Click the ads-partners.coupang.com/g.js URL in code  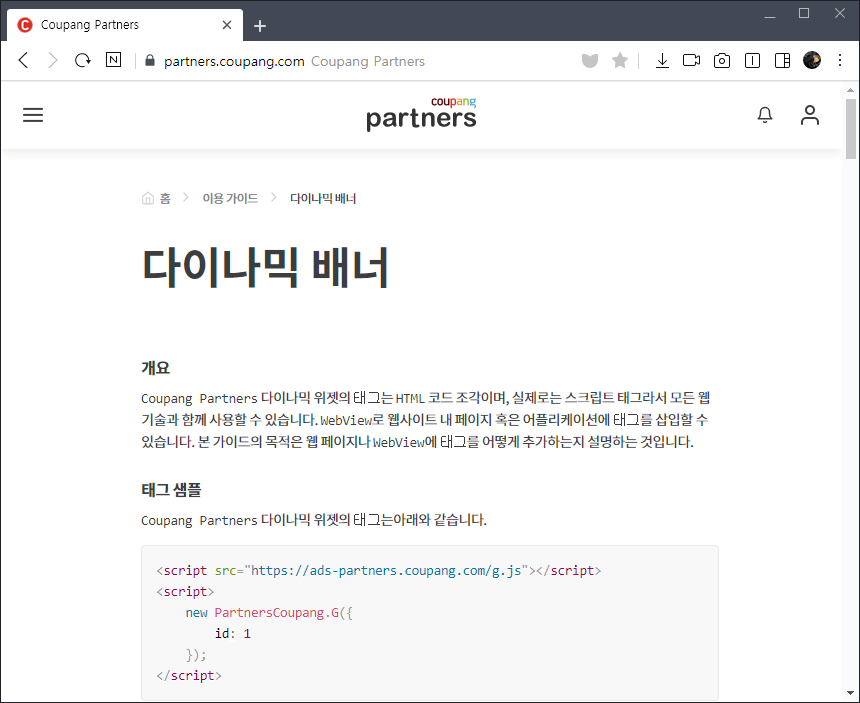pyautogui.click(x=386, y=570)
